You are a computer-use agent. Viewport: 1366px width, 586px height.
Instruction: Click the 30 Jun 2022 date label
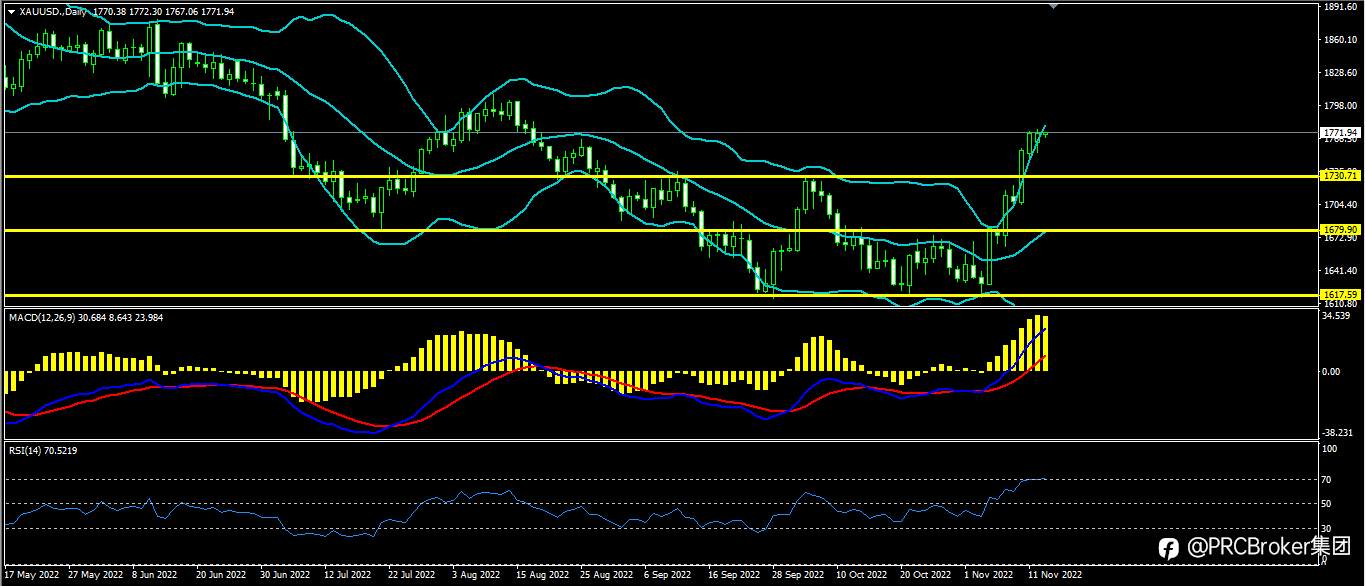(285, 575)
